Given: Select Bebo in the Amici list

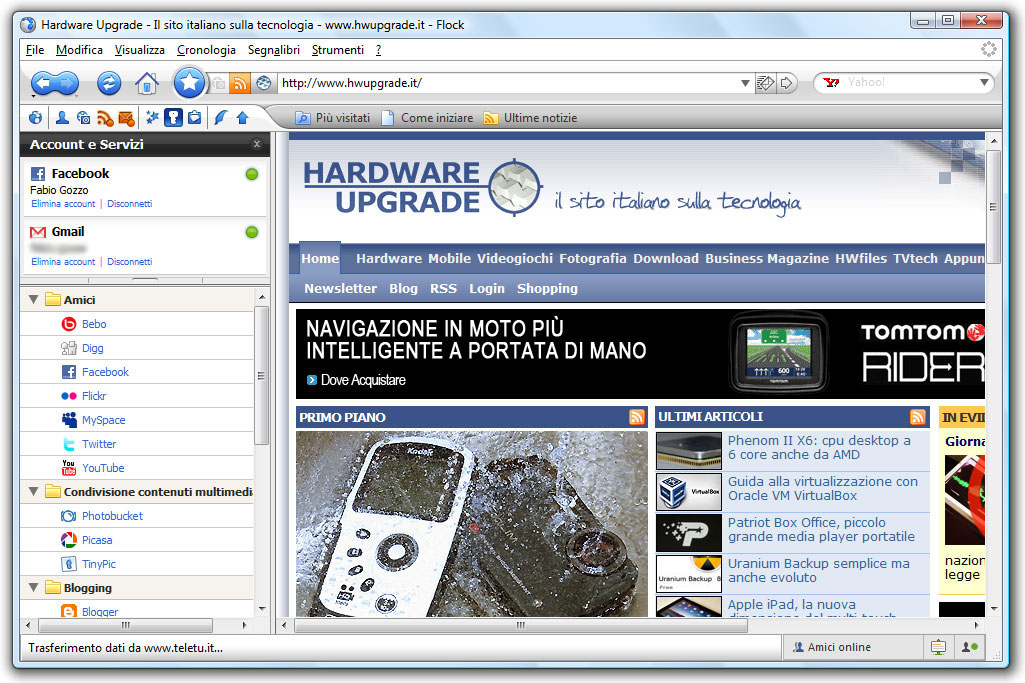Looking at the screenshot, I should click(94, 324).
